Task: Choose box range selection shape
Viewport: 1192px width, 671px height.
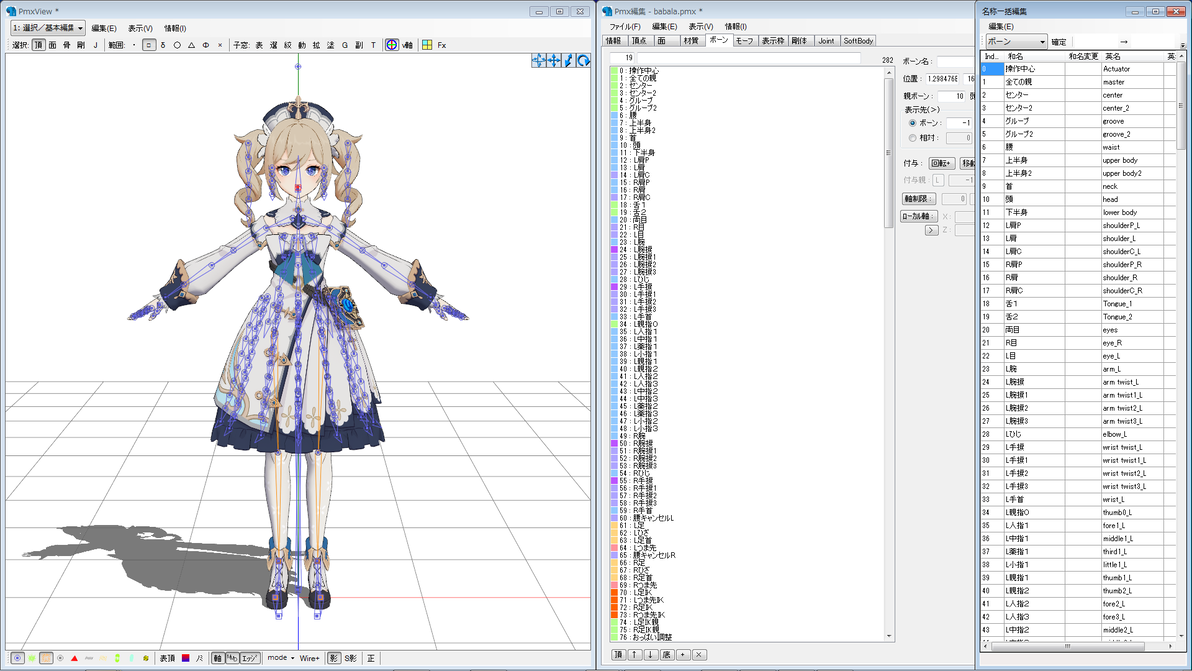Action: tap(148, 46)
